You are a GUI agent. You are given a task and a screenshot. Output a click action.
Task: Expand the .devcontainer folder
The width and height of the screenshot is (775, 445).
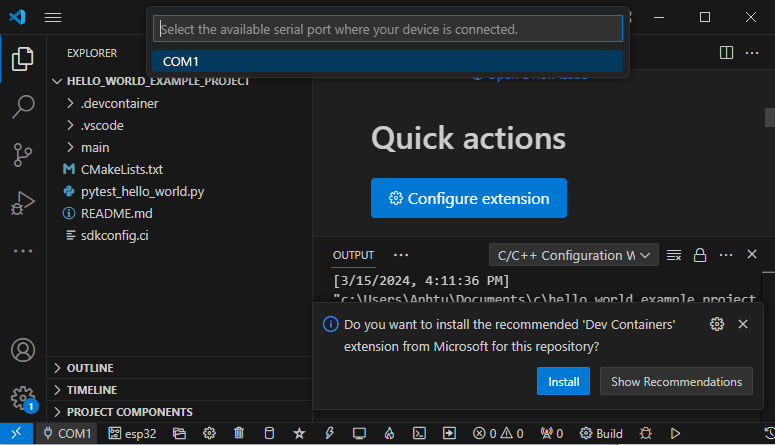(119, 103)
